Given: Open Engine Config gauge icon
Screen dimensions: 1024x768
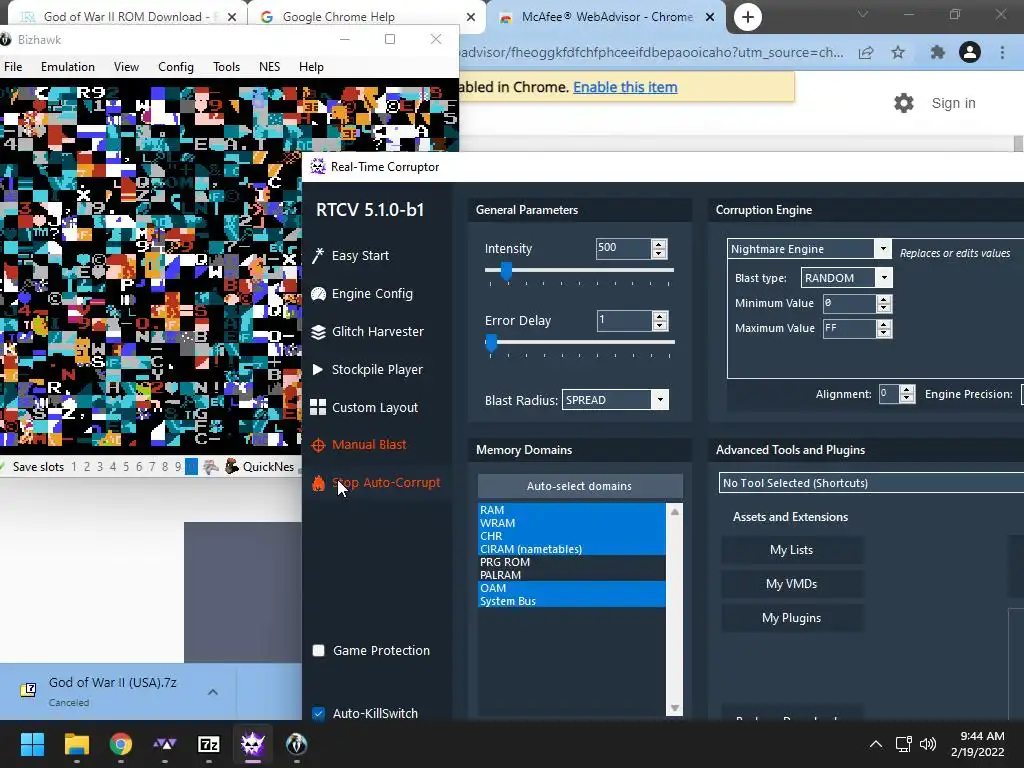Looking at the screenshot, I should [x=318, y=294].
